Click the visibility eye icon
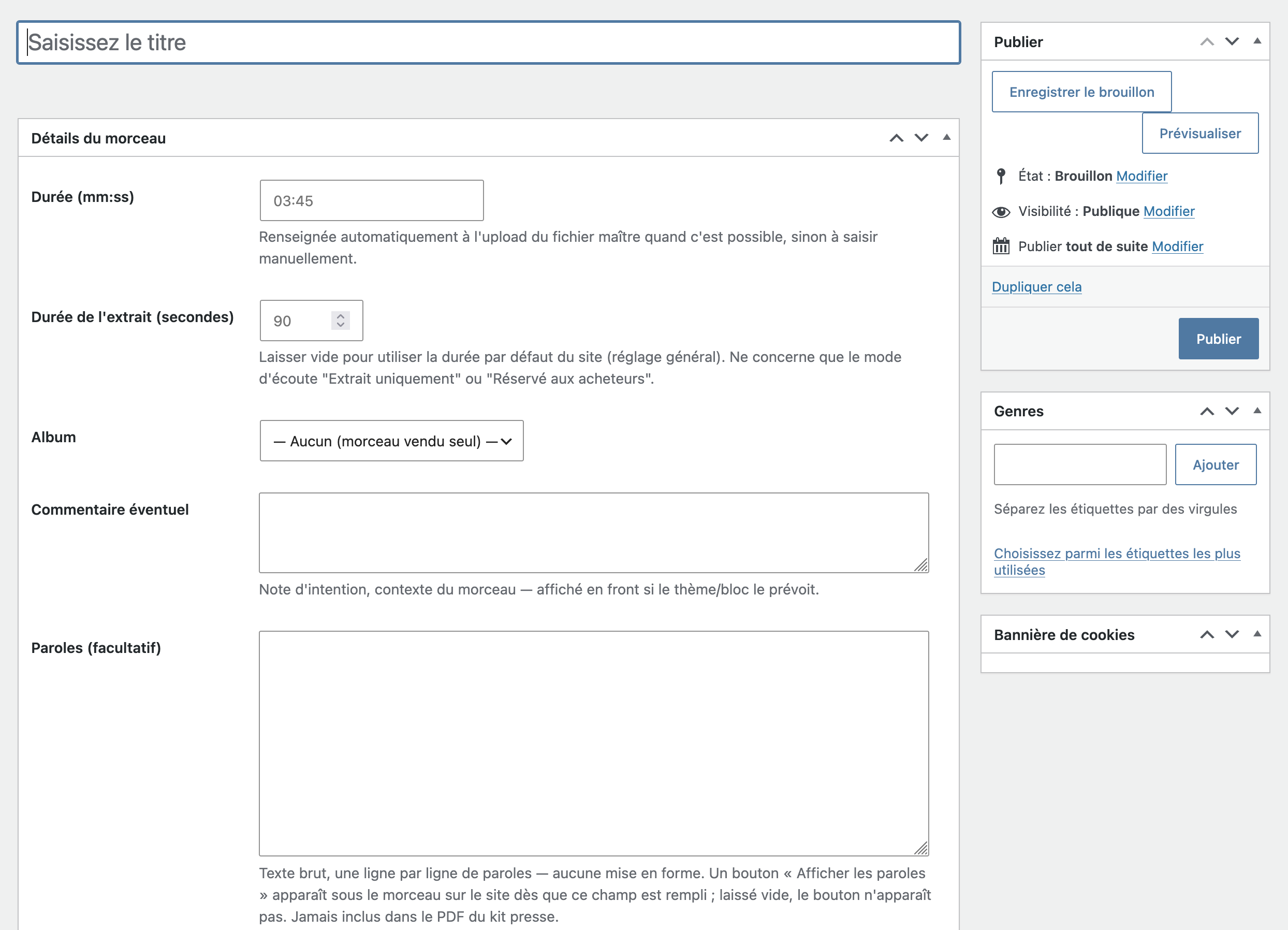 pyautogui.click(x=1001, y=212)
